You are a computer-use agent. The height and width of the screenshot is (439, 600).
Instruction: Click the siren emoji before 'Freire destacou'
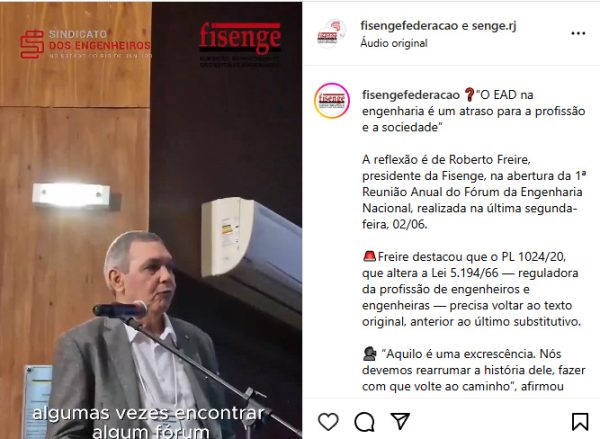[369, 256]
